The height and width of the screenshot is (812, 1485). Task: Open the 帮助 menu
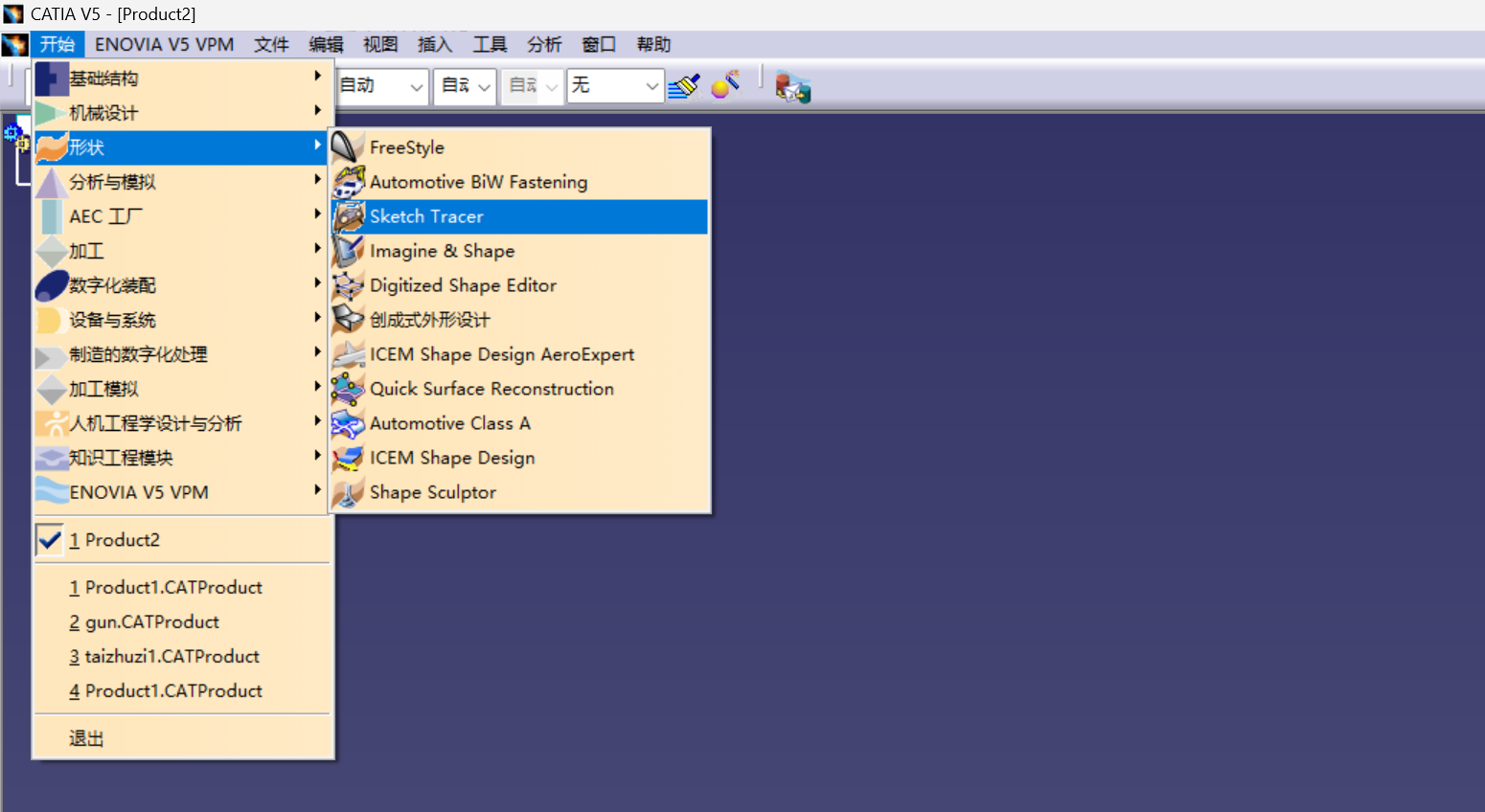(653, 44)
